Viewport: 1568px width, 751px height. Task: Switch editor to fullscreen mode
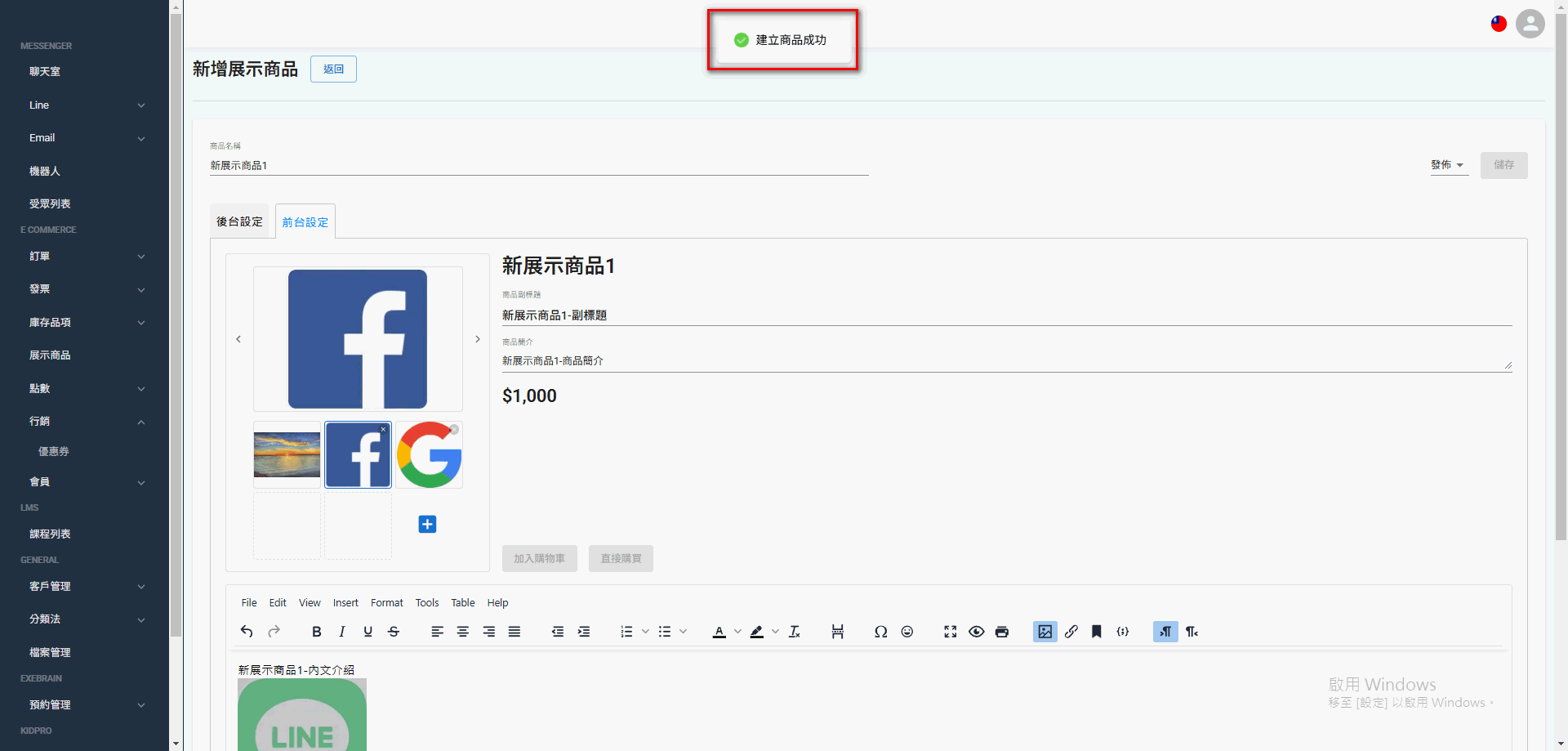pyautogui.click(x=951, y=632)
